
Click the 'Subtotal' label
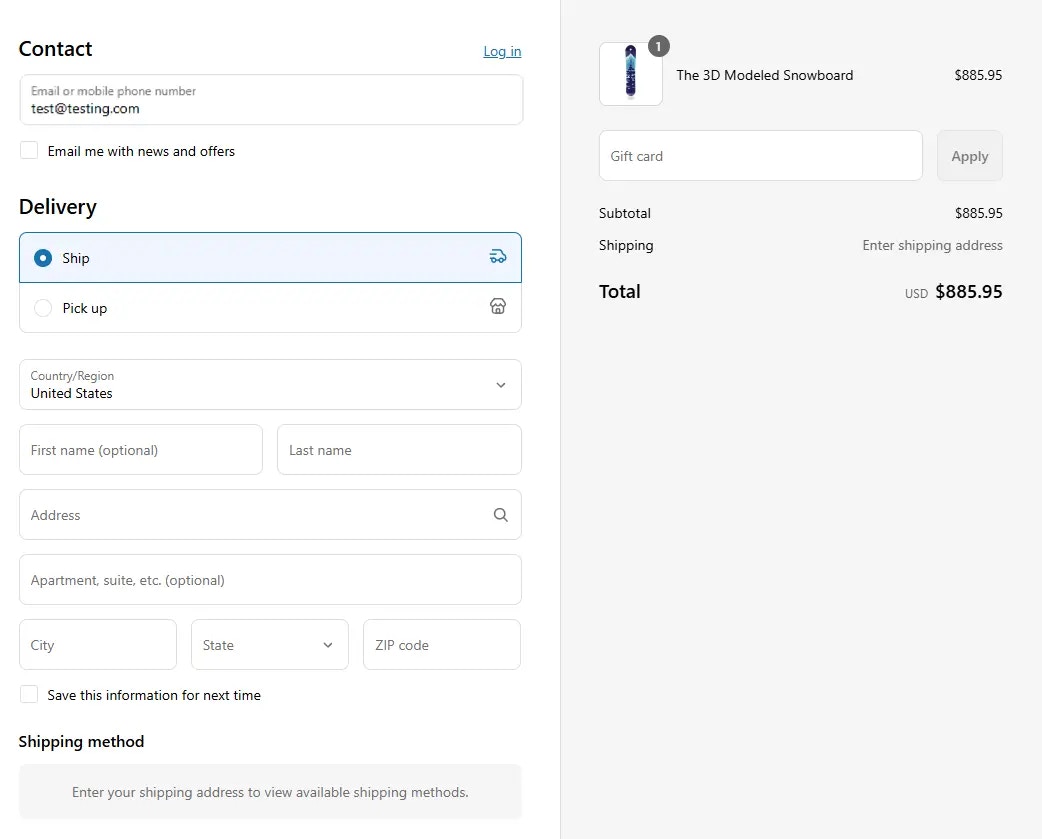click(625, 213)
